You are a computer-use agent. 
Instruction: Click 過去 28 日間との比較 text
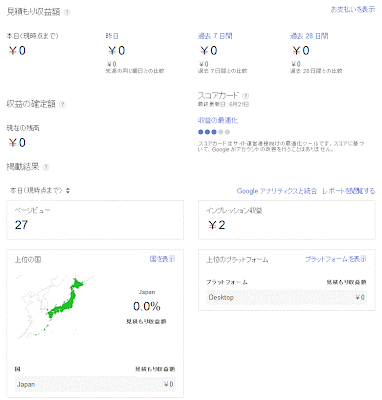[316, 71]
